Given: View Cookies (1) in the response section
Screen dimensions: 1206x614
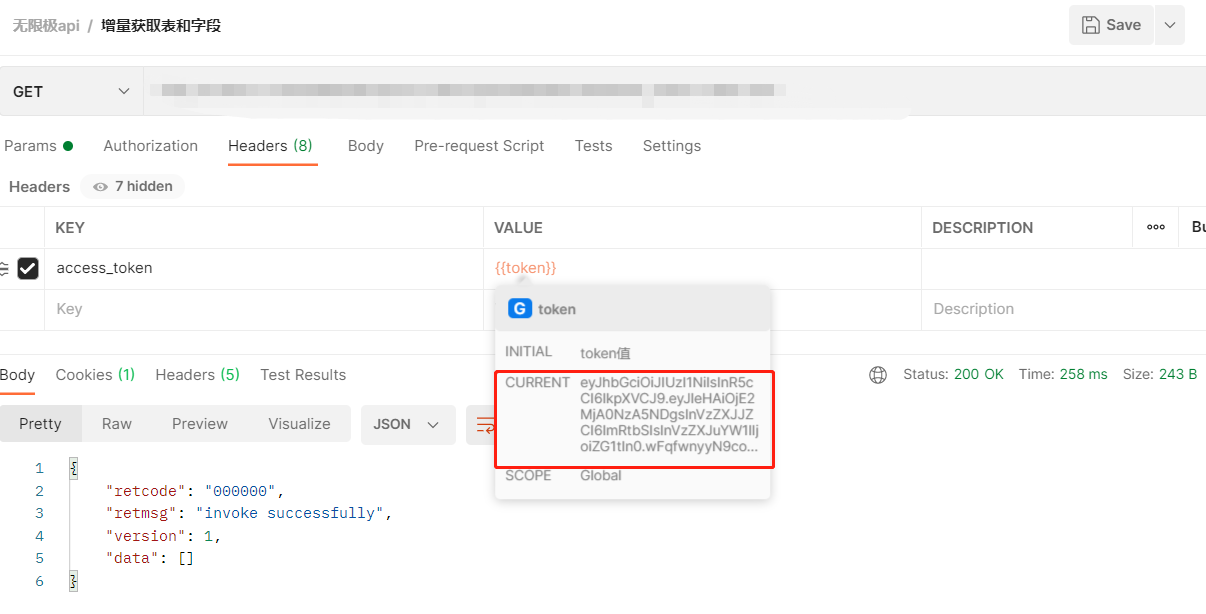Looking at the screenshot, I should pyautogui.click(x=94, y=374).
